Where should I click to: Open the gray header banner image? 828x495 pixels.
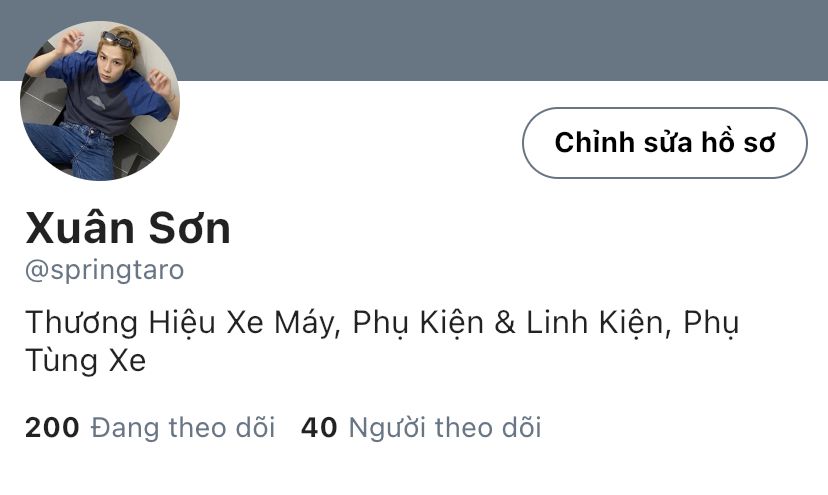pyautogui.click(x=414, y=40)
